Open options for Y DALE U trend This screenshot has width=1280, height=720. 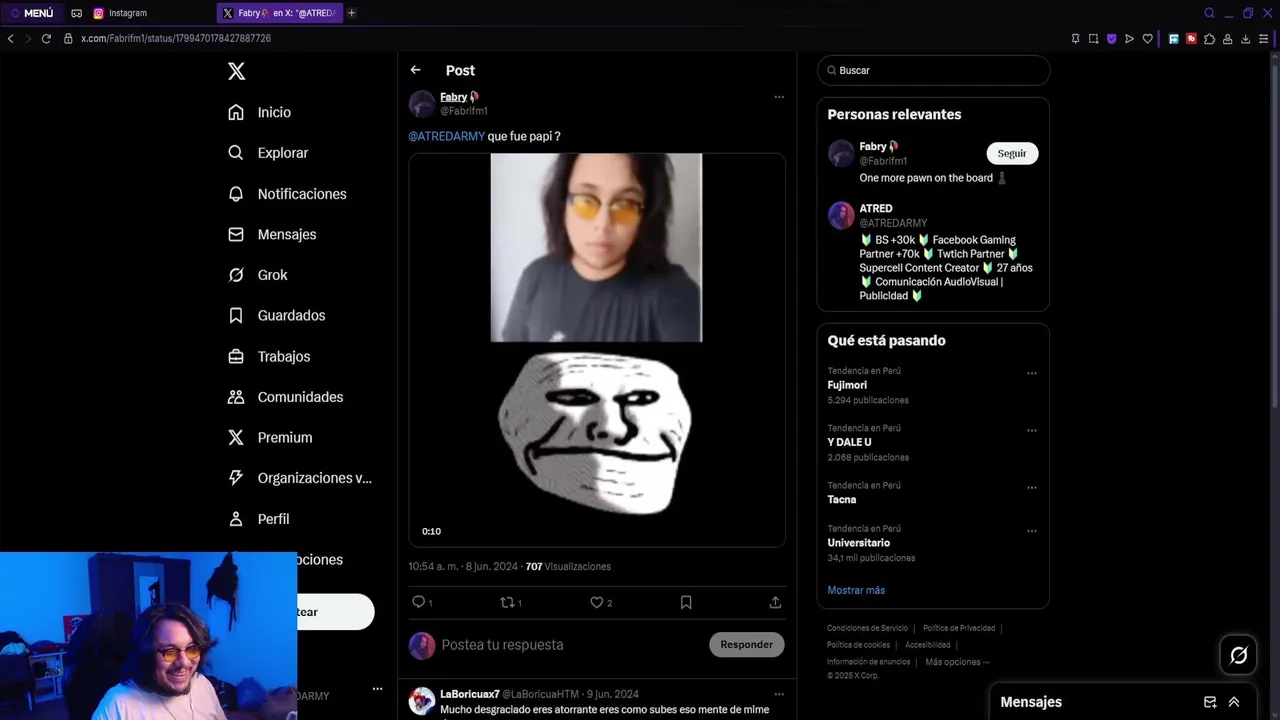(1032, 430)
